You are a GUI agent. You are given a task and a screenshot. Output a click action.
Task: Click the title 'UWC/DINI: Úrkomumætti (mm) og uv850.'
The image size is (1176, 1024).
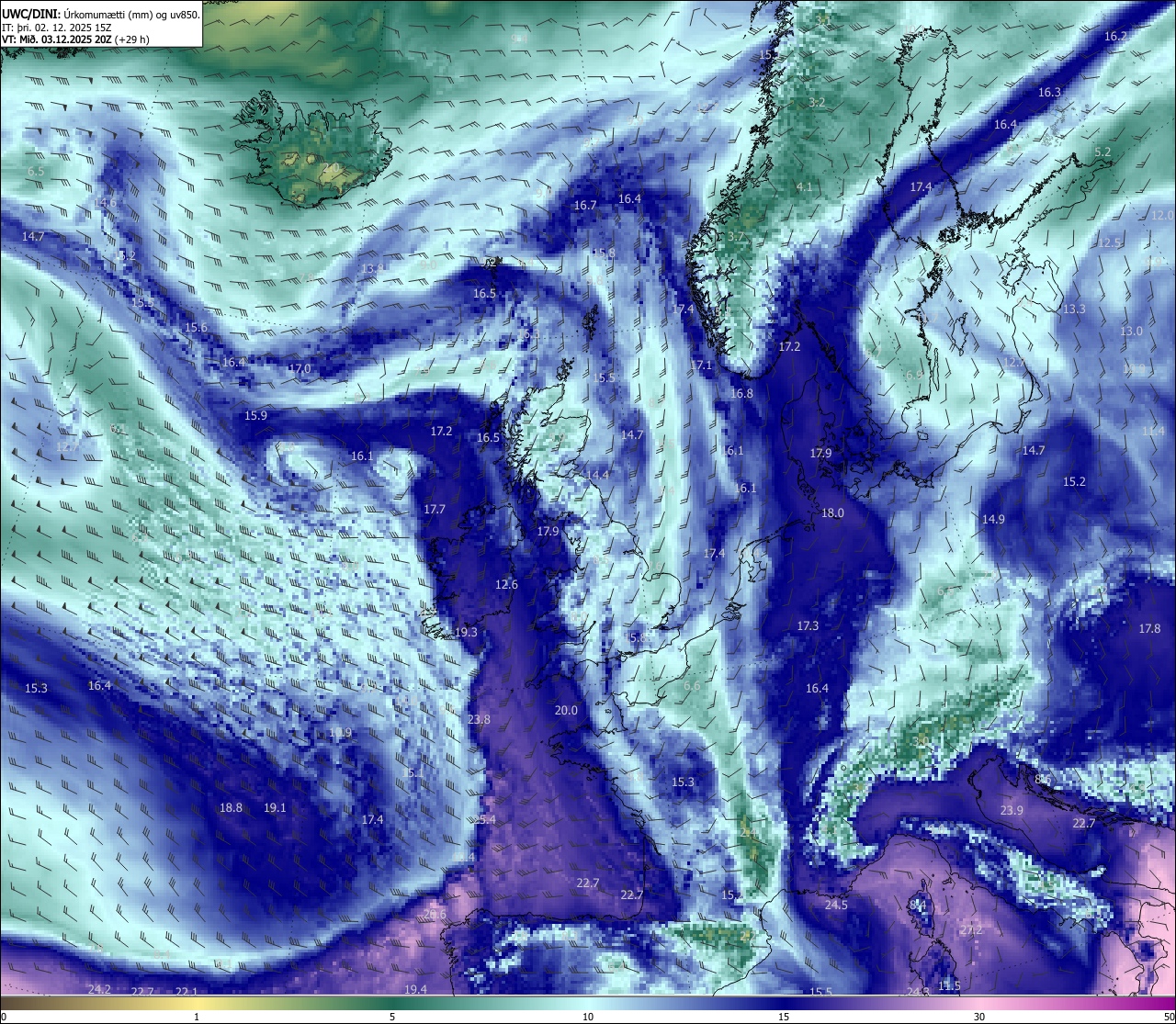click(x=101, y=14)
